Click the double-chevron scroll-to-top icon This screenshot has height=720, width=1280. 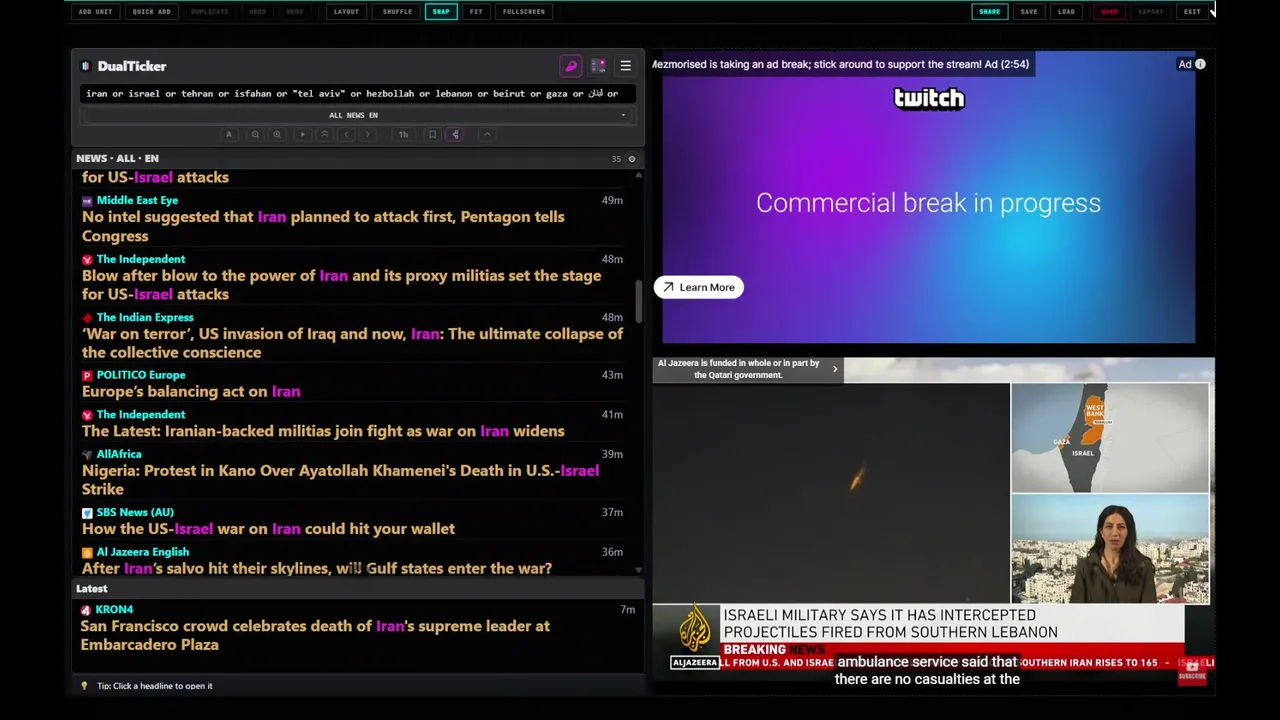pos(324,134)
